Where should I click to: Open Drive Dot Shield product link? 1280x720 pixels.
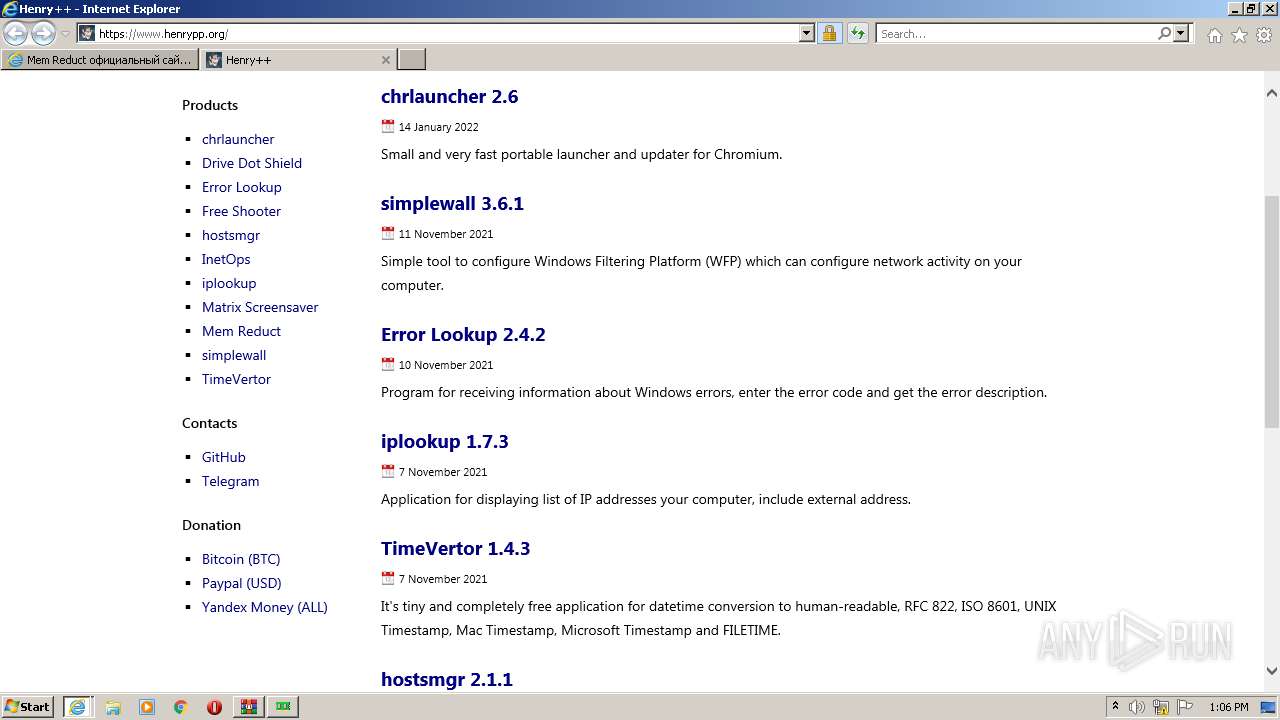pos(252,163)
